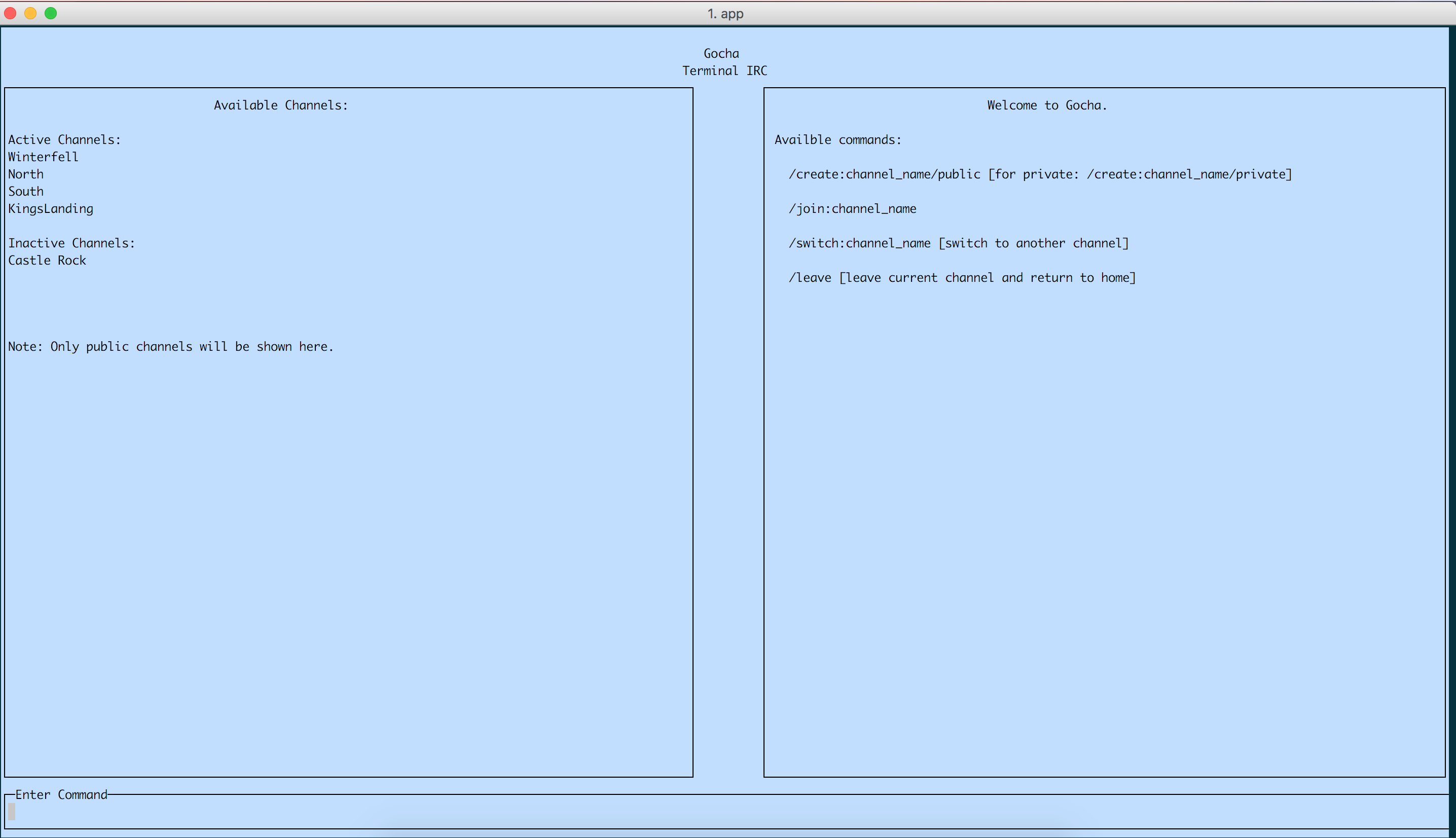The image size is (1456, 838).
Task: Click the Active Channels heading
Action: (x=64, y=139)
